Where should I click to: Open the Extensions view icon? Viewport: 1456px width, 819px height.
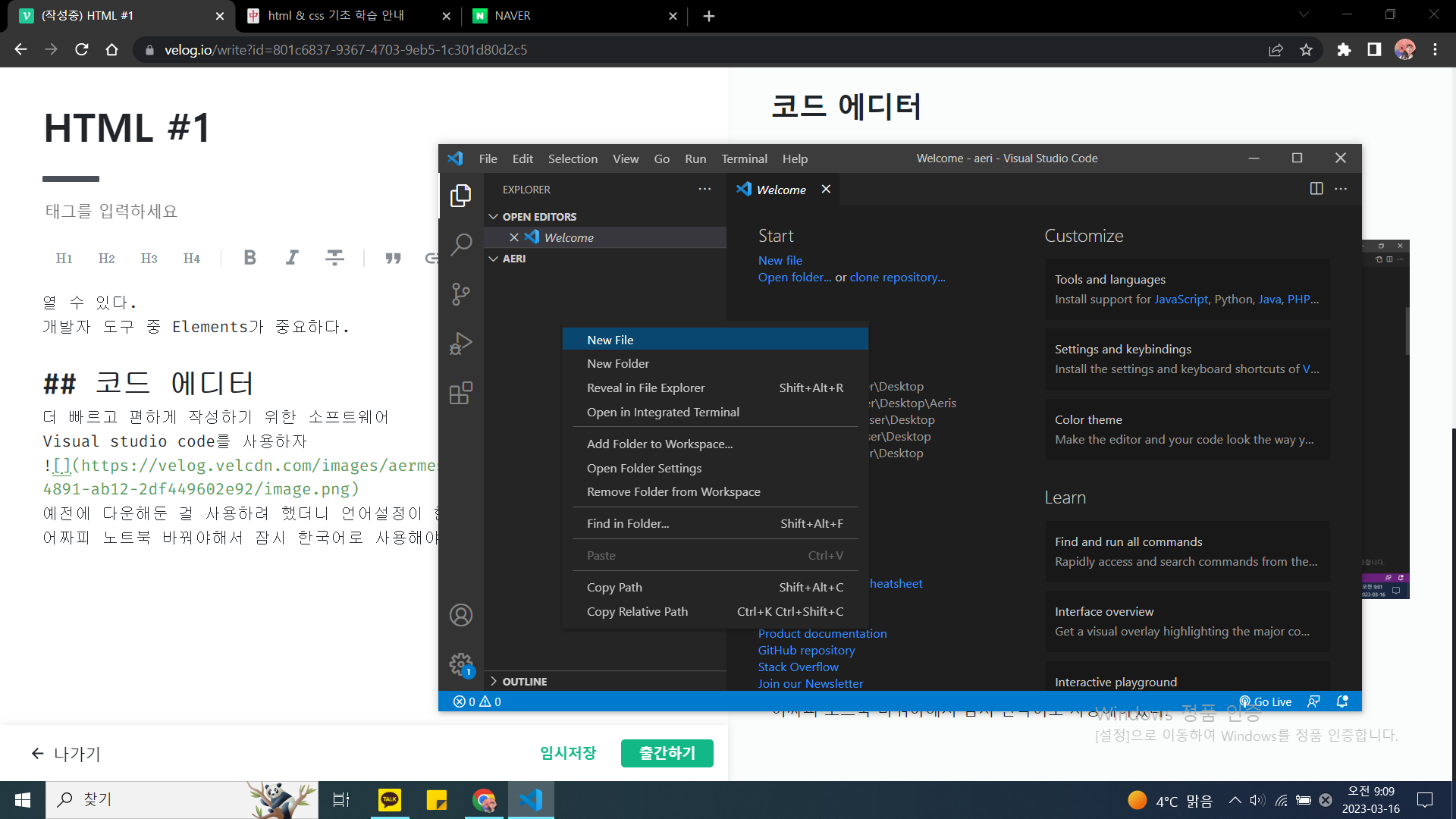461,393
